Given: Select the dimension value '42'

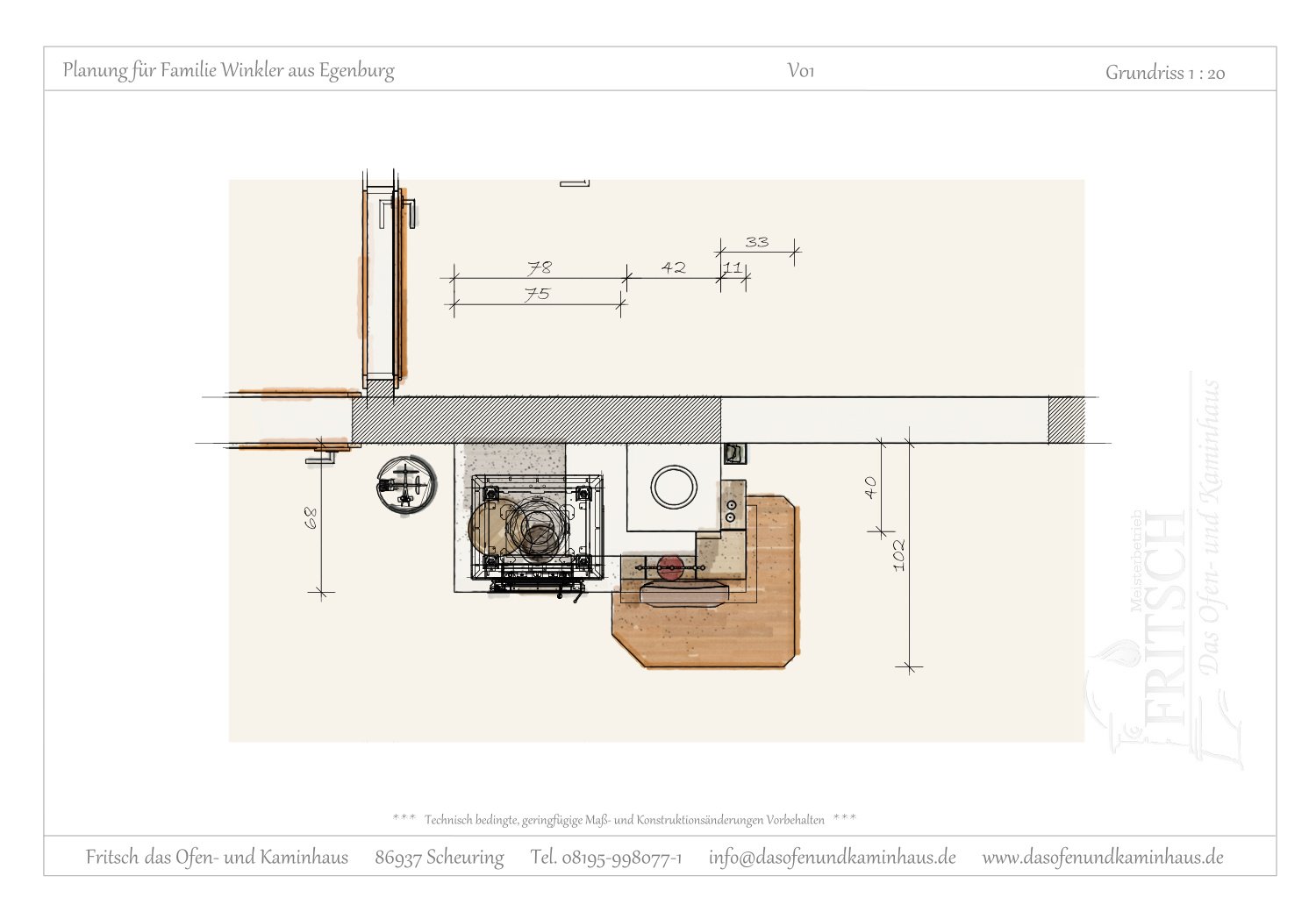Looking at the screenshot, I should (674, 267).
